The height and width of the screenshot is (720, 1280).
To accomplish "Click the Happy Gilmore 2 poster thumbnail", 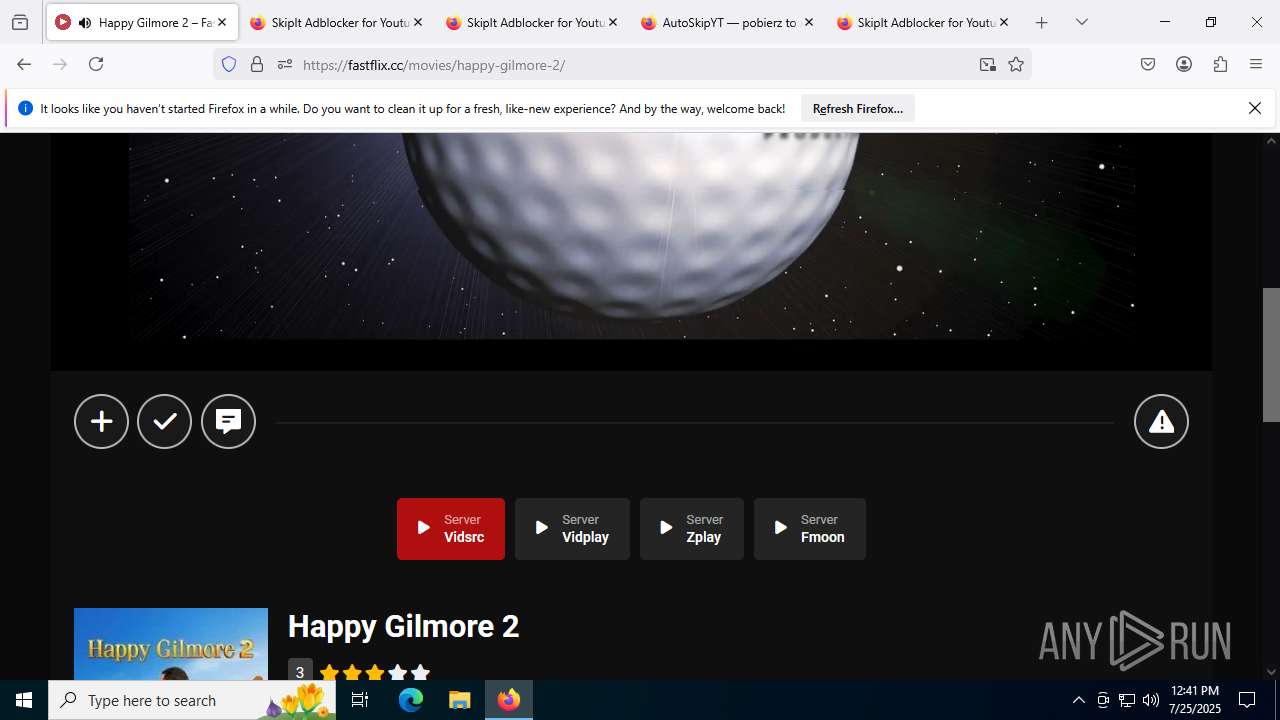I will [171, 644].
